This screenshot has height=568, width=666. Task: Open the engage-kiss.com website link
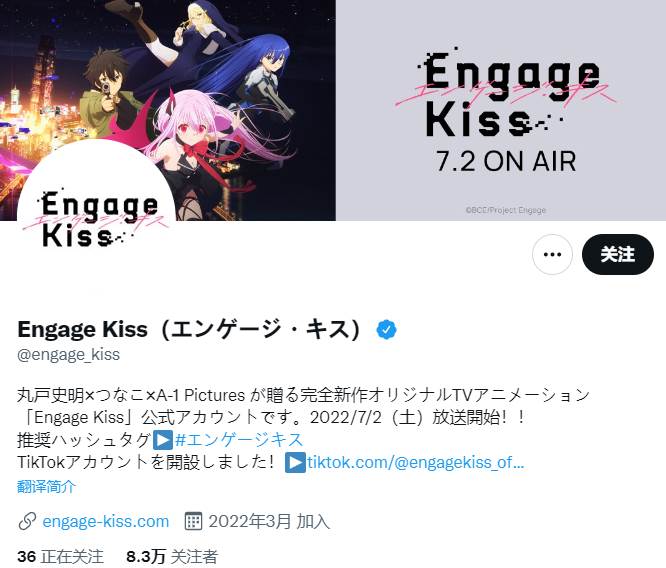point(106,521)
